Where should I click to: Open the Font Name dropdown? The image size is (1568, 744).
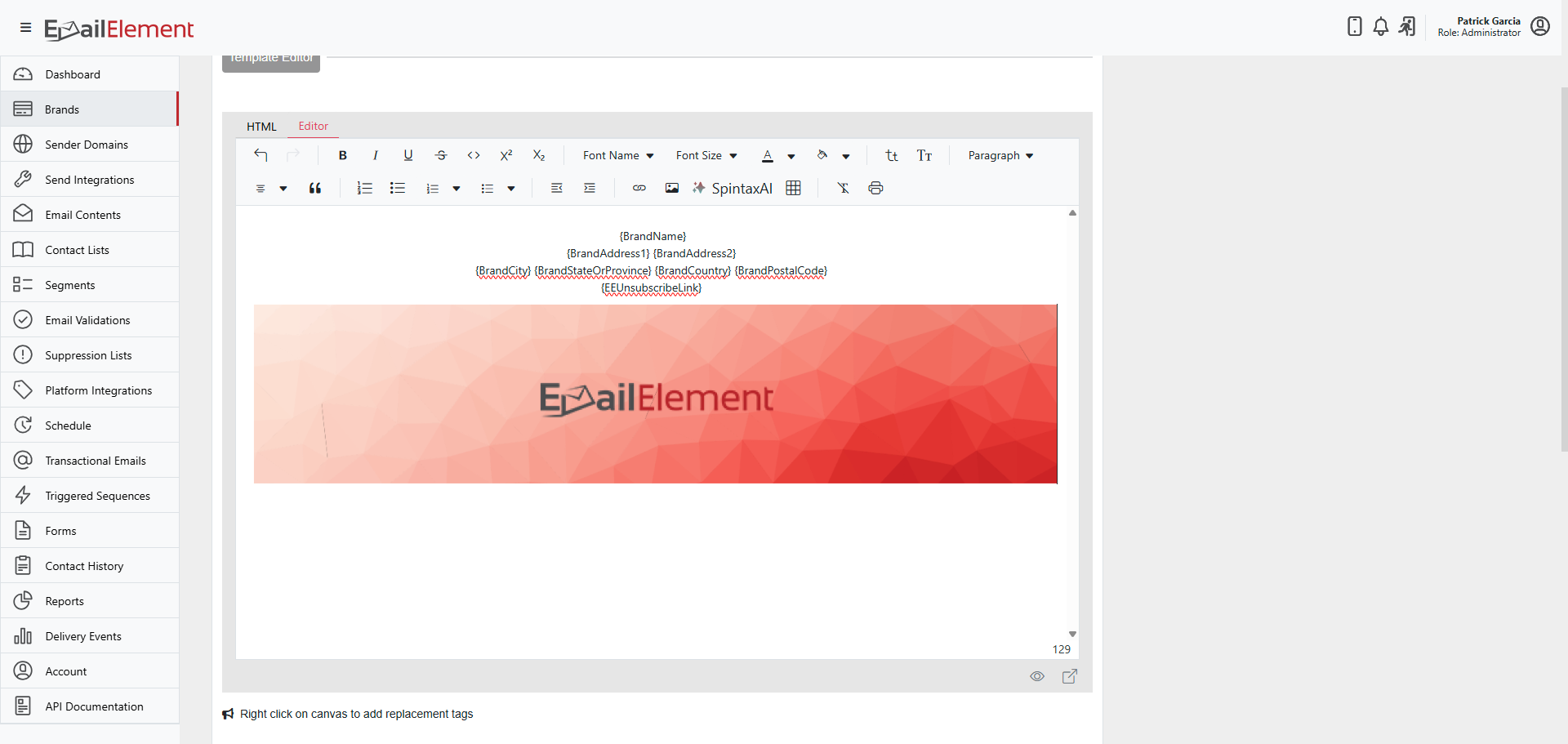pyautogui.click(x=618, y=155)
